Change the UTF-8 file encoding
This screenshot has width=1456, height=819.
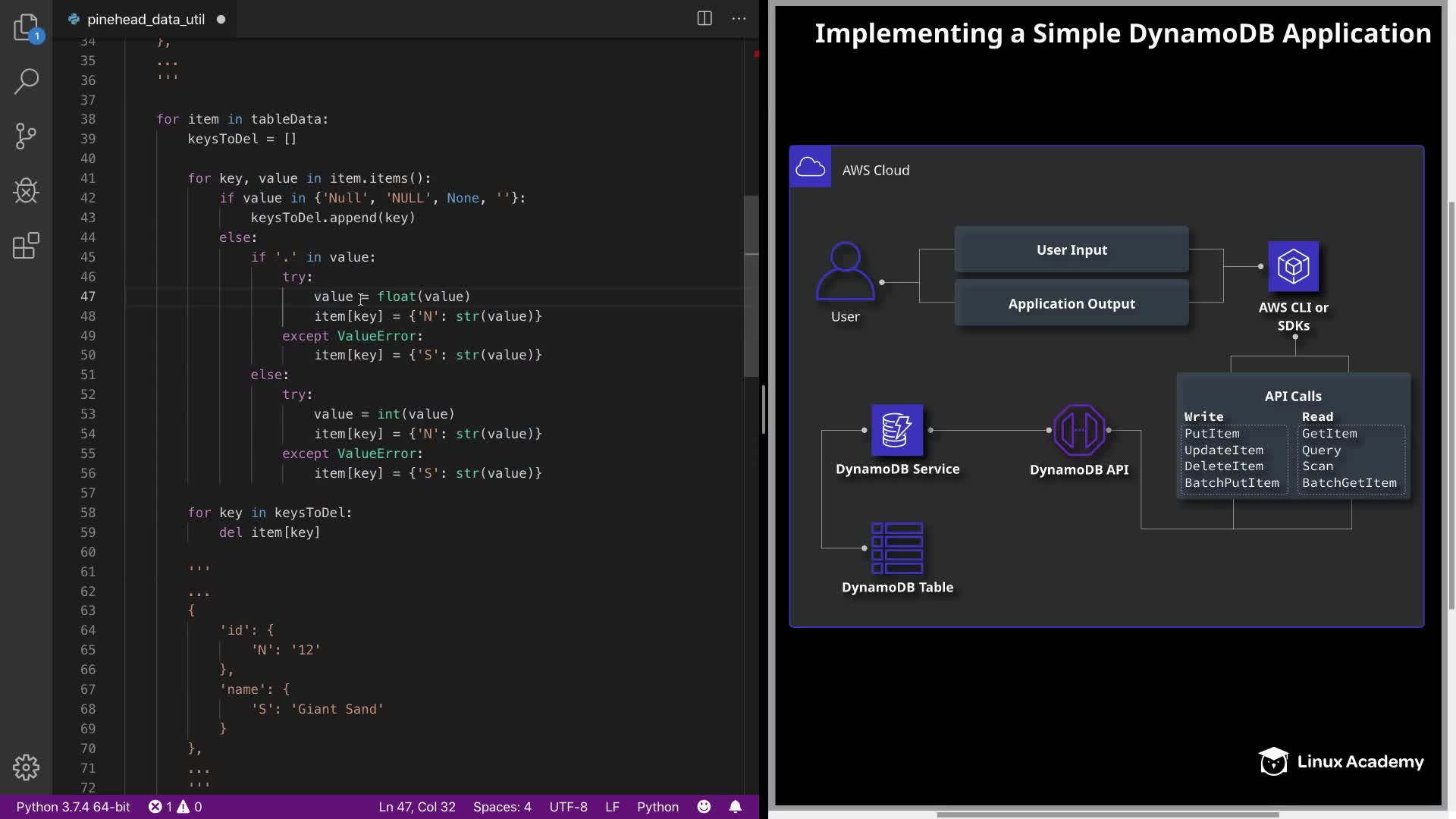click(x=568, y=807)
